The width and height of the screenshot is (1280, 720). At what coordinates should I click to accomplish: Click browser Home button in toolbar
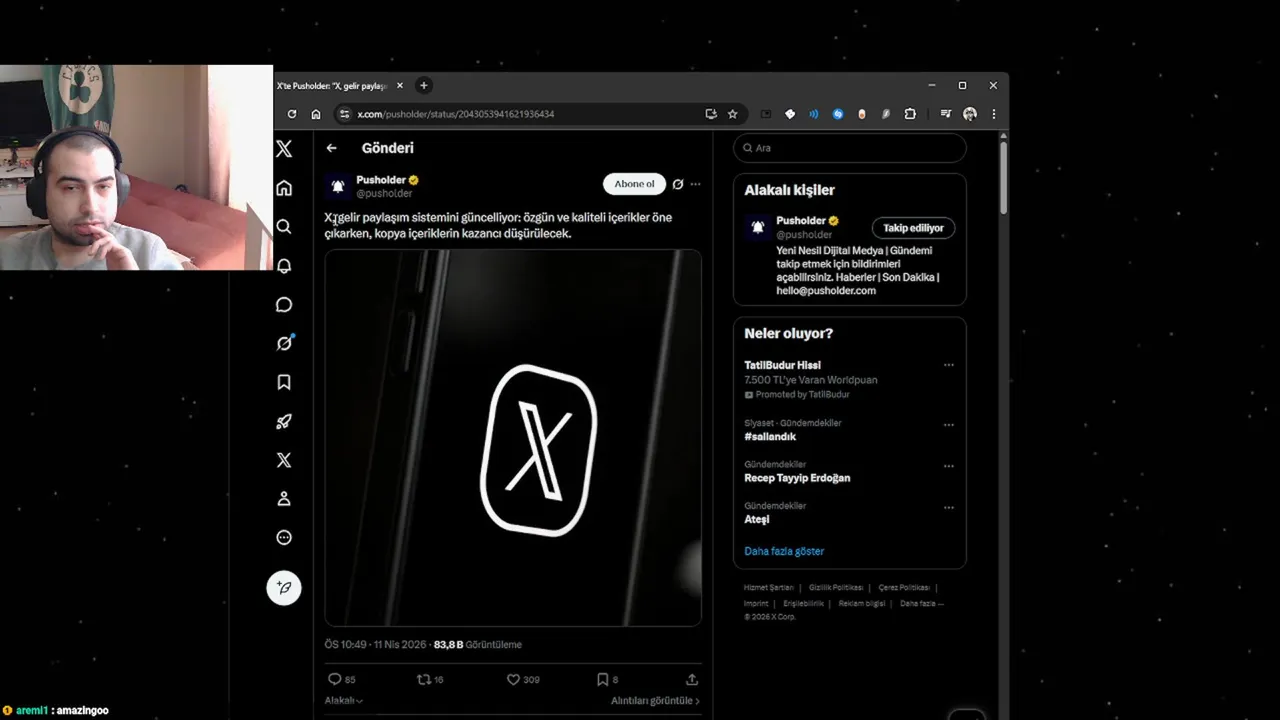[316, 114]
